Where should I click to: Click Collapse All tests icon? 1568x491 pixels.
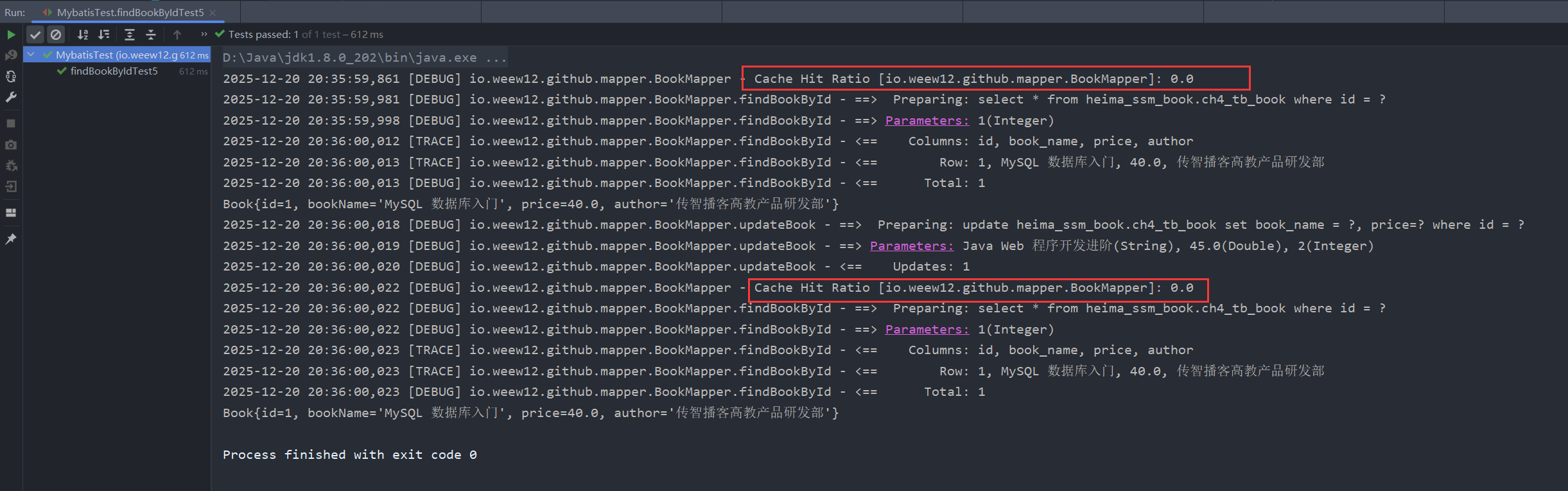coord(151,35)
